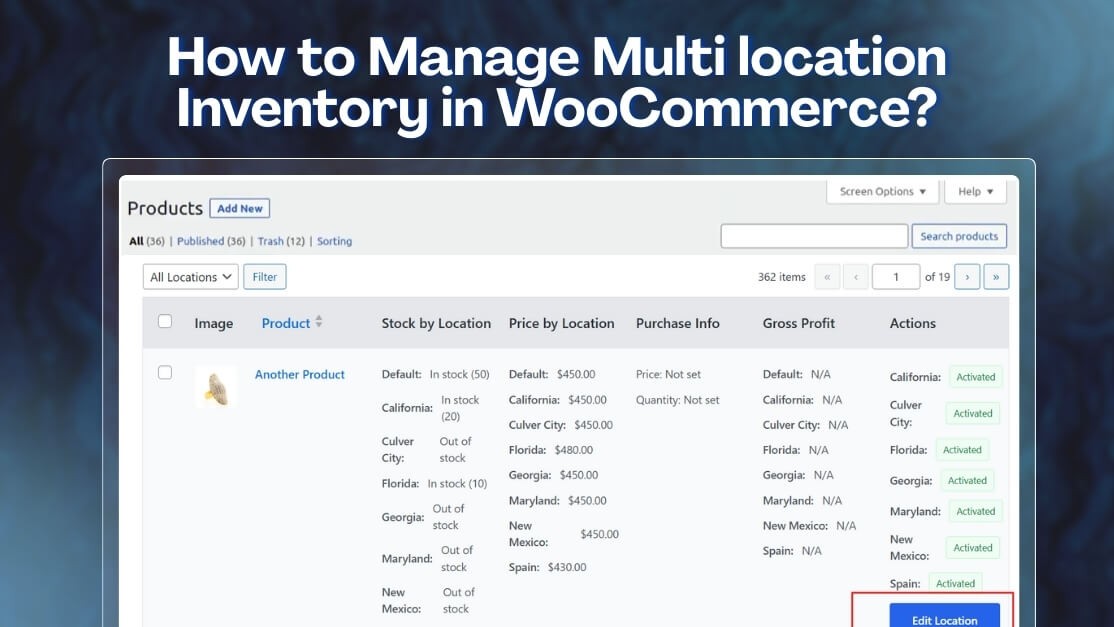Click Spain price '$430.00'

(567, 567)
